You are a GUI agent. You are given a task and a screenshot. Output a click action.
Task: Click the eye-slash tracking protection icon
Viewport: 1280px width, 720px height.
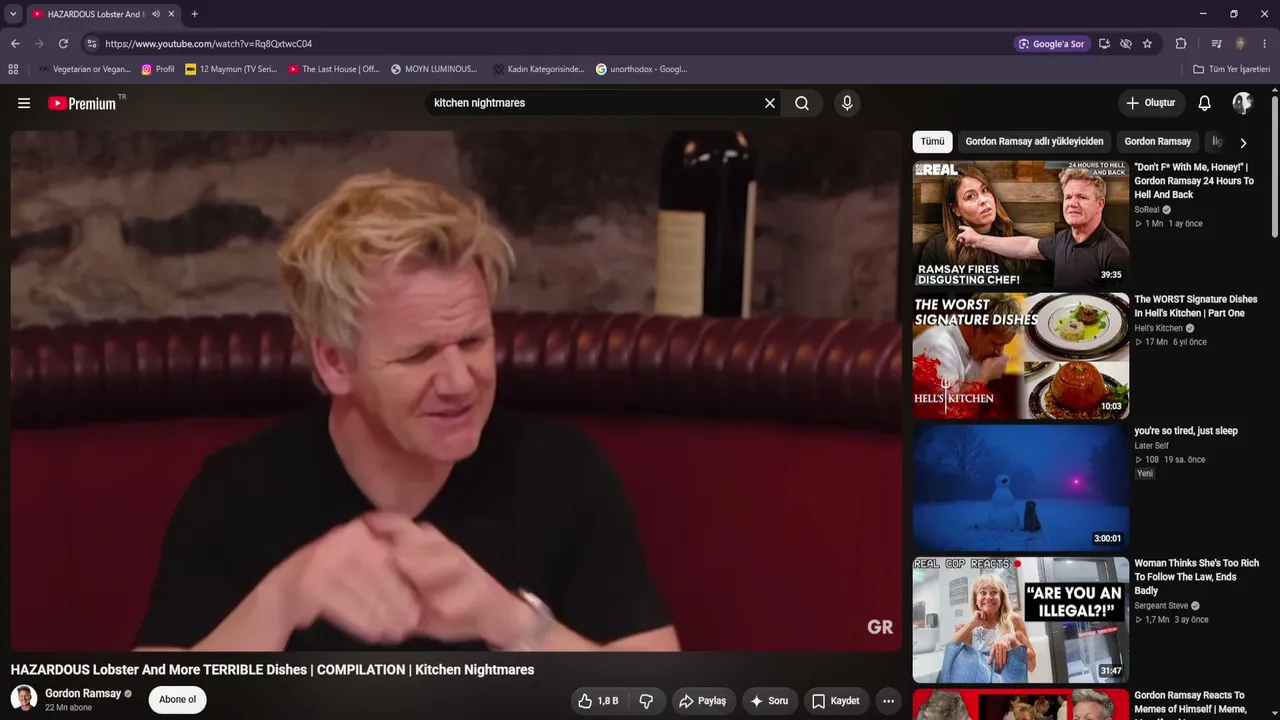tap(1126, 44)
